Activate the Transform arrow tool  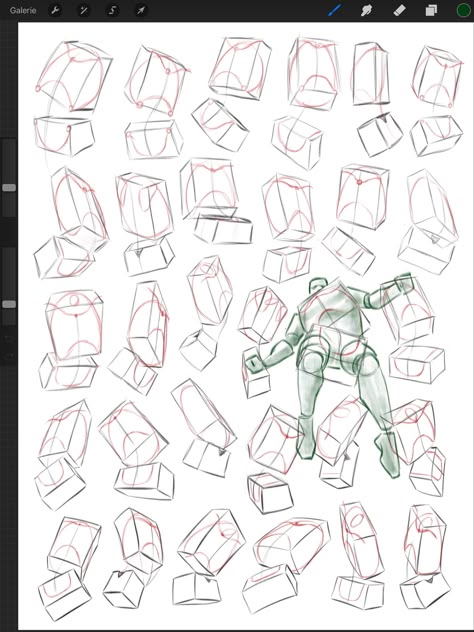141,10
